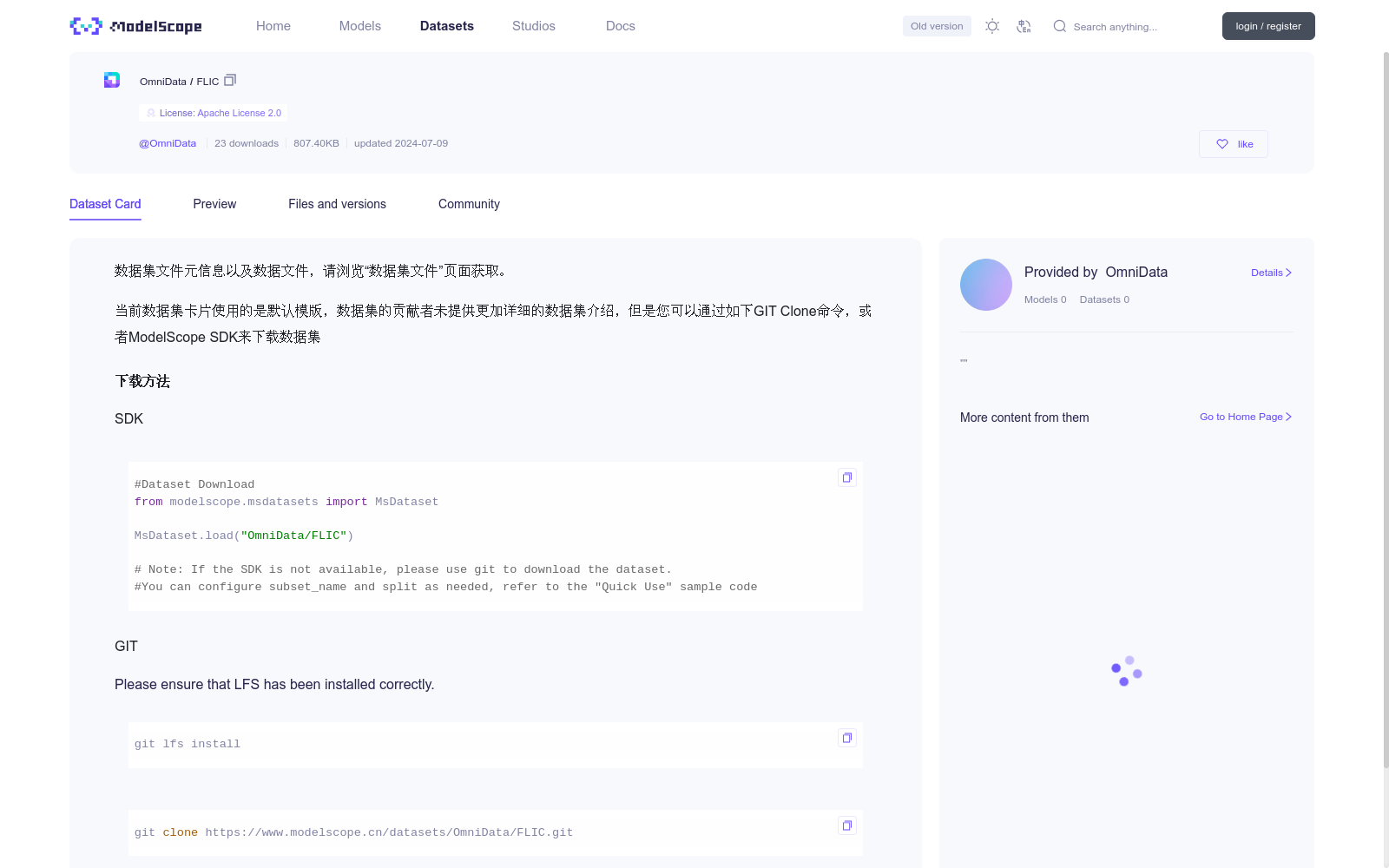The image size is (1389, 868).
Task: Click the page vertical scrollbar
Action: [1386, 408]
